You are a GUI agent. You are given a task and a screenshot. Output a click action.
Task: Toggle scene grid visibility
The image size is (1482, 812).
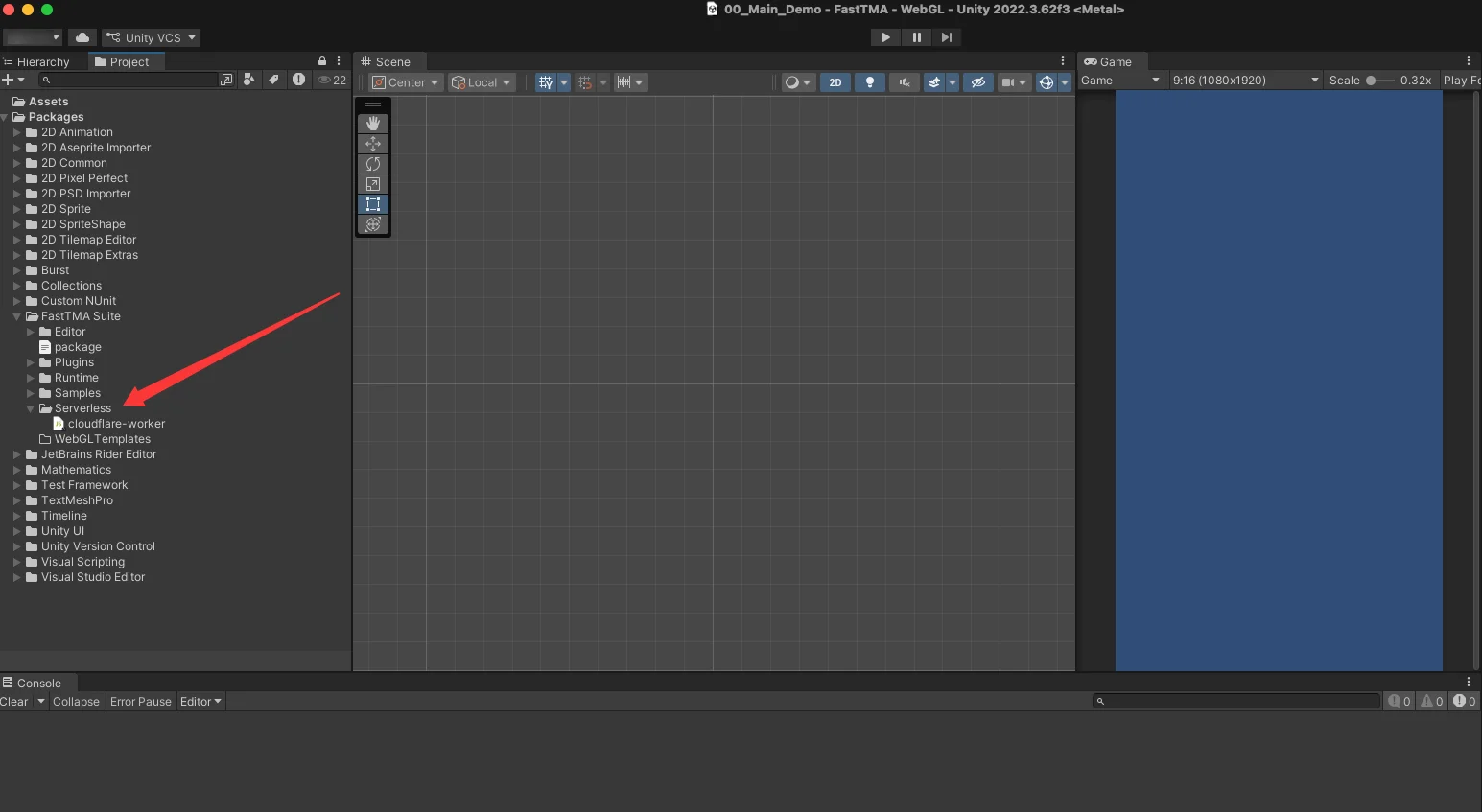point(546,82)
